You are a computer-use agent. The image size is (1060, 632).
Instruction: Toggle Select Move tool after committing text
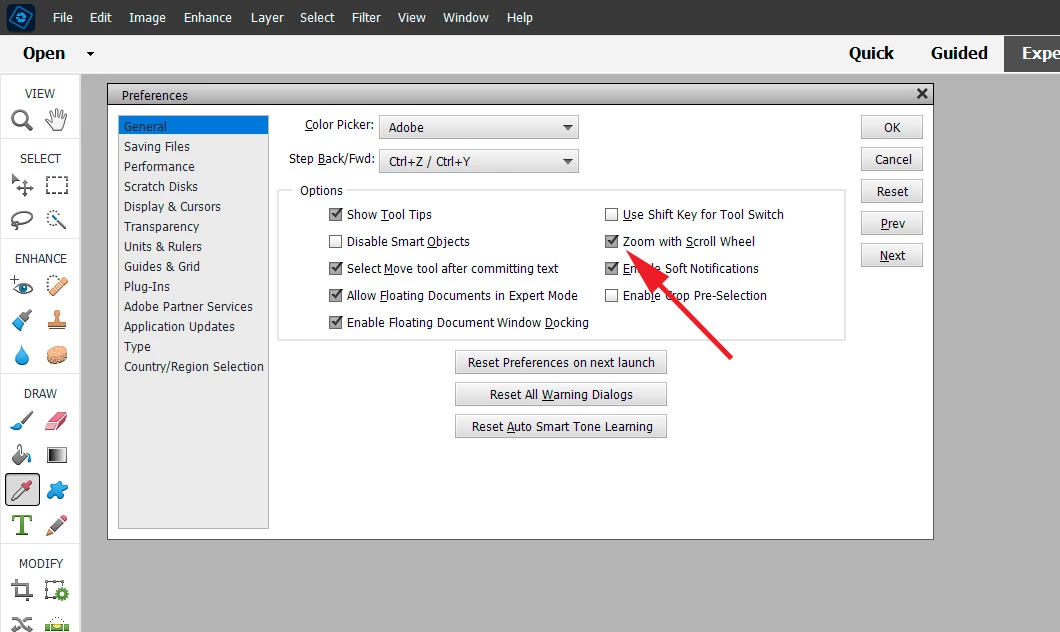point(335,268)
